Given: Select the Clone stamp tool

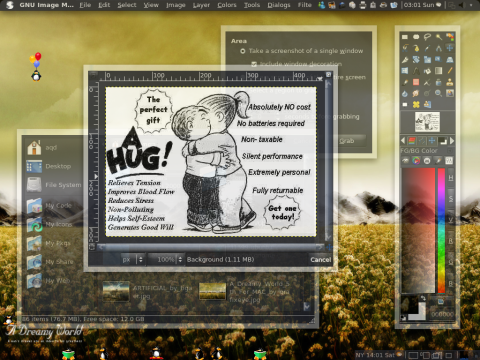Looking at the screenshot, I should pyautogui.click(x=450, y=82).
